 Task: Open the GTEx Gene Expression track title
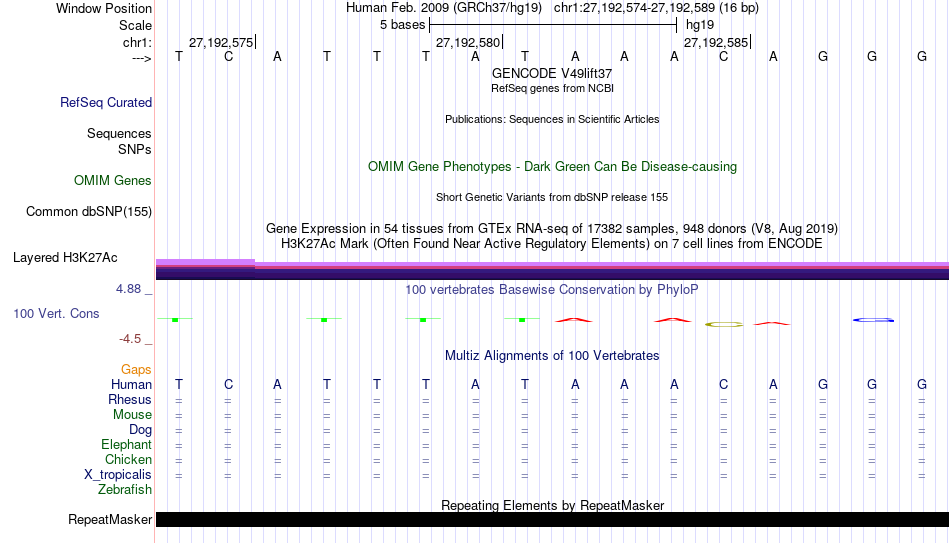point(552,228)
